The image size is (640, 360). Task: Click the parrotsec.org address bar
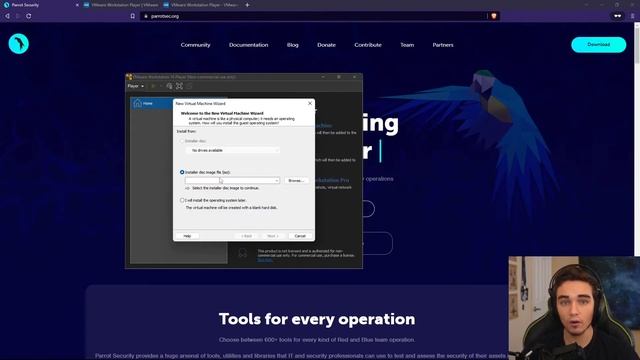point(314,16)
